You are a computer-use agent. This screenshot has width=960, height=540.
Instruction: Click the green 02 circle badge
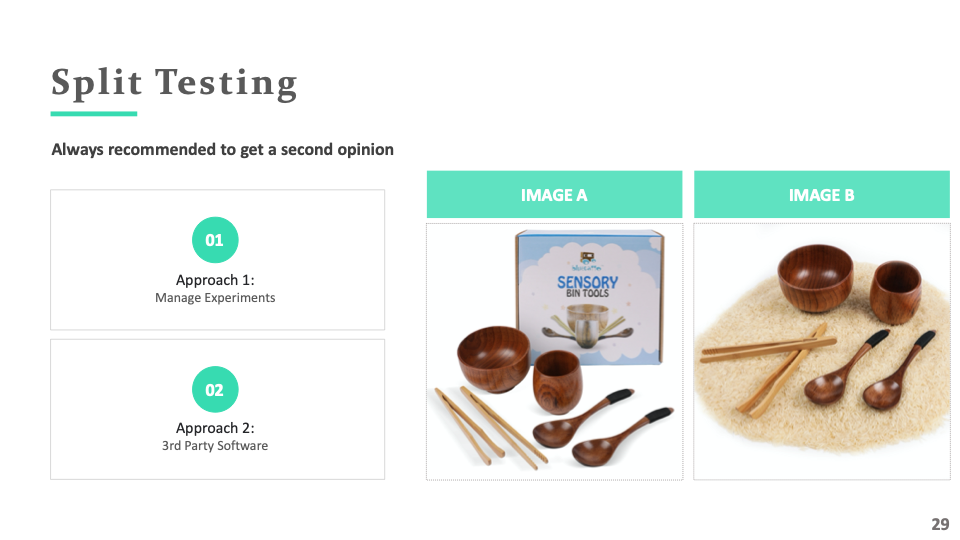tap(215, 389)
